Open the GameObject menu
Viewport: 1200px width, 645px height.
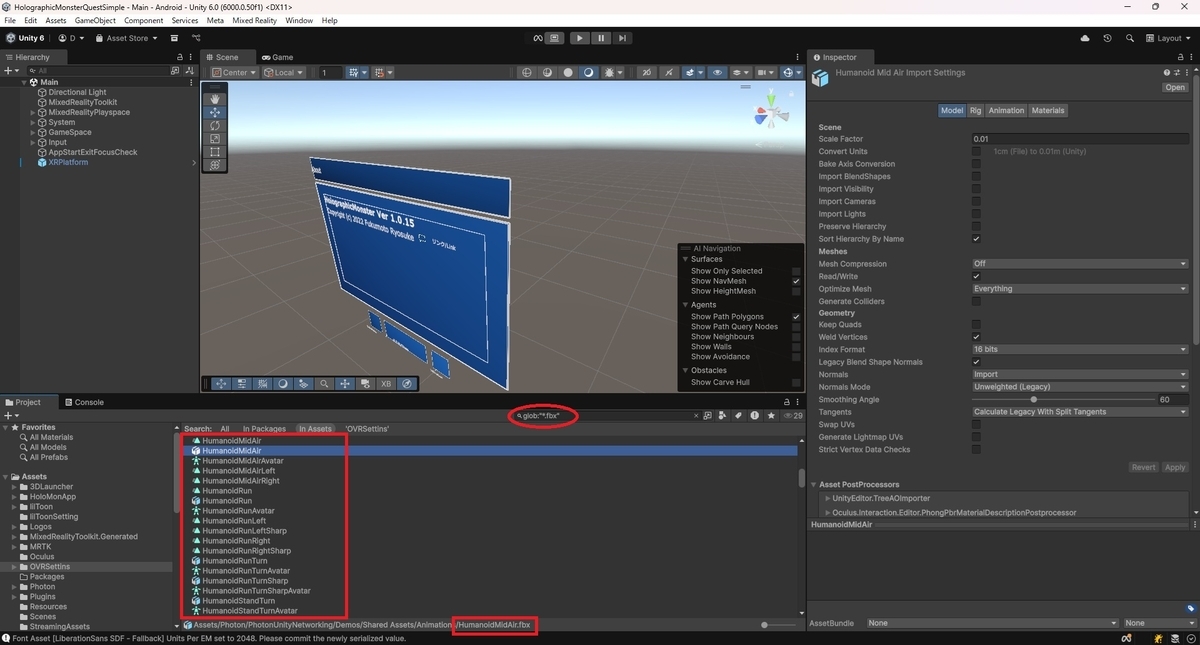point(95,20)
